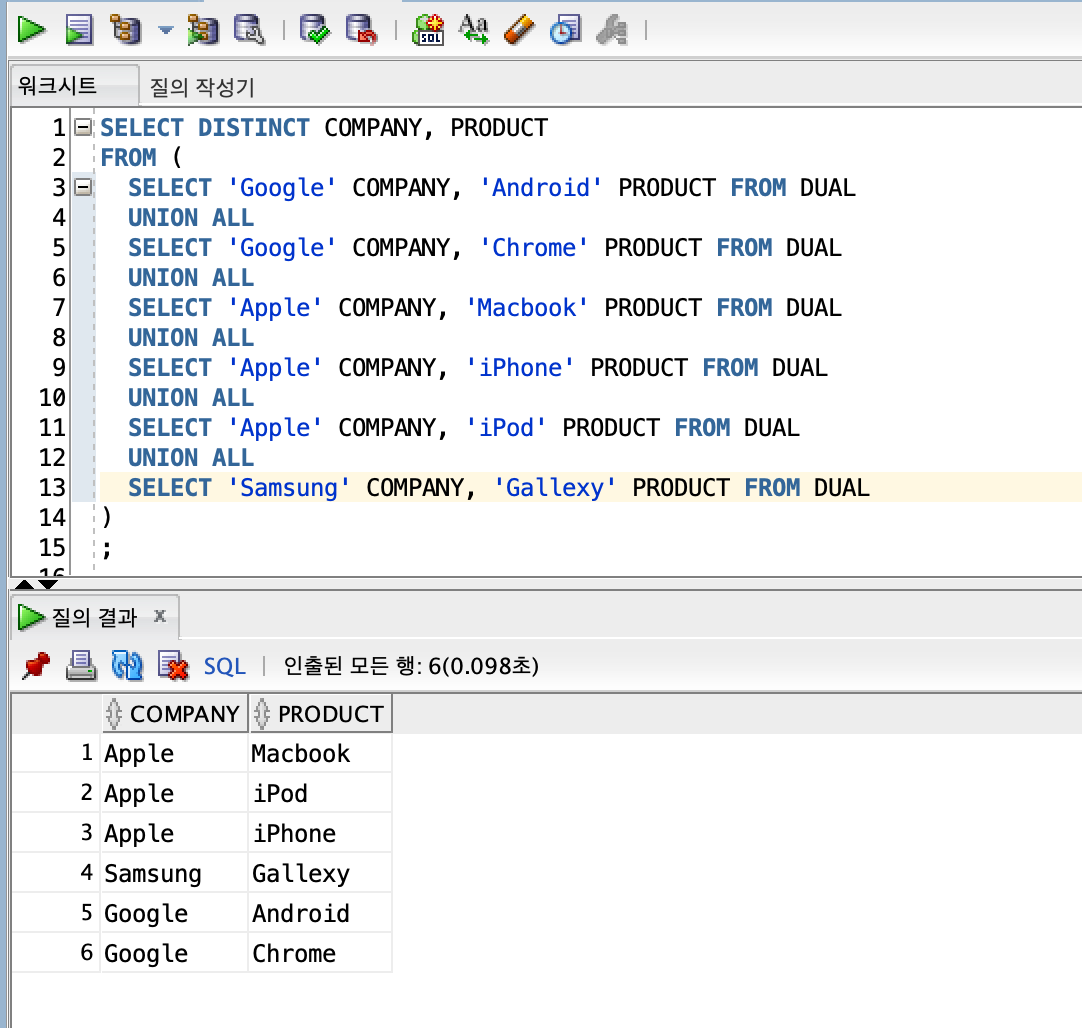
Task: Collapse the code block at line 1
Action: [x=83, y=127]
